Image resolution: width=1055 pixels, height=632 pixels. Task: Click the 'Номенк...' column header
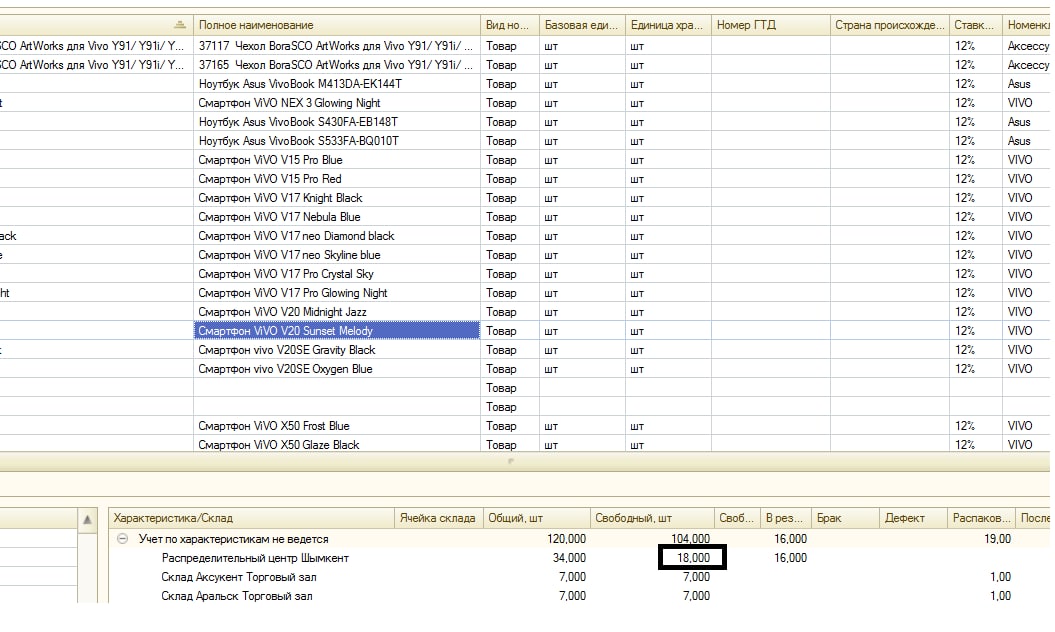click(x=1027, y=25)
